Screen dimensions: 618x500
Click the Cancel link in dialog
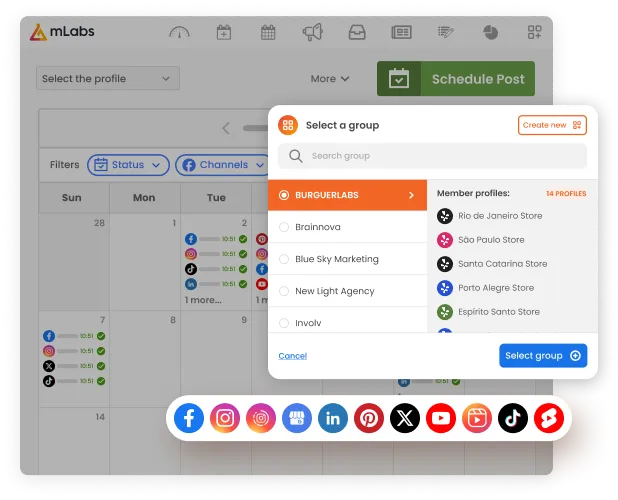click(x=292, y=356)
